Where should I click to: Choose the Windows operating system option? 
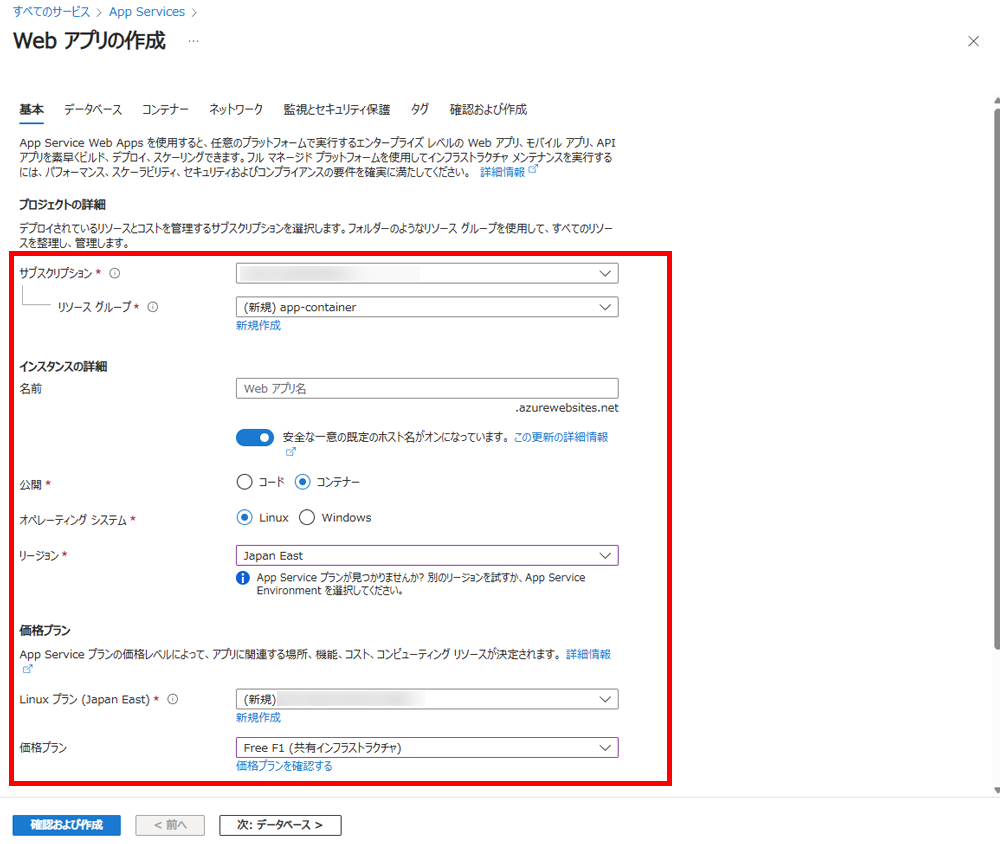pos(307,517)
